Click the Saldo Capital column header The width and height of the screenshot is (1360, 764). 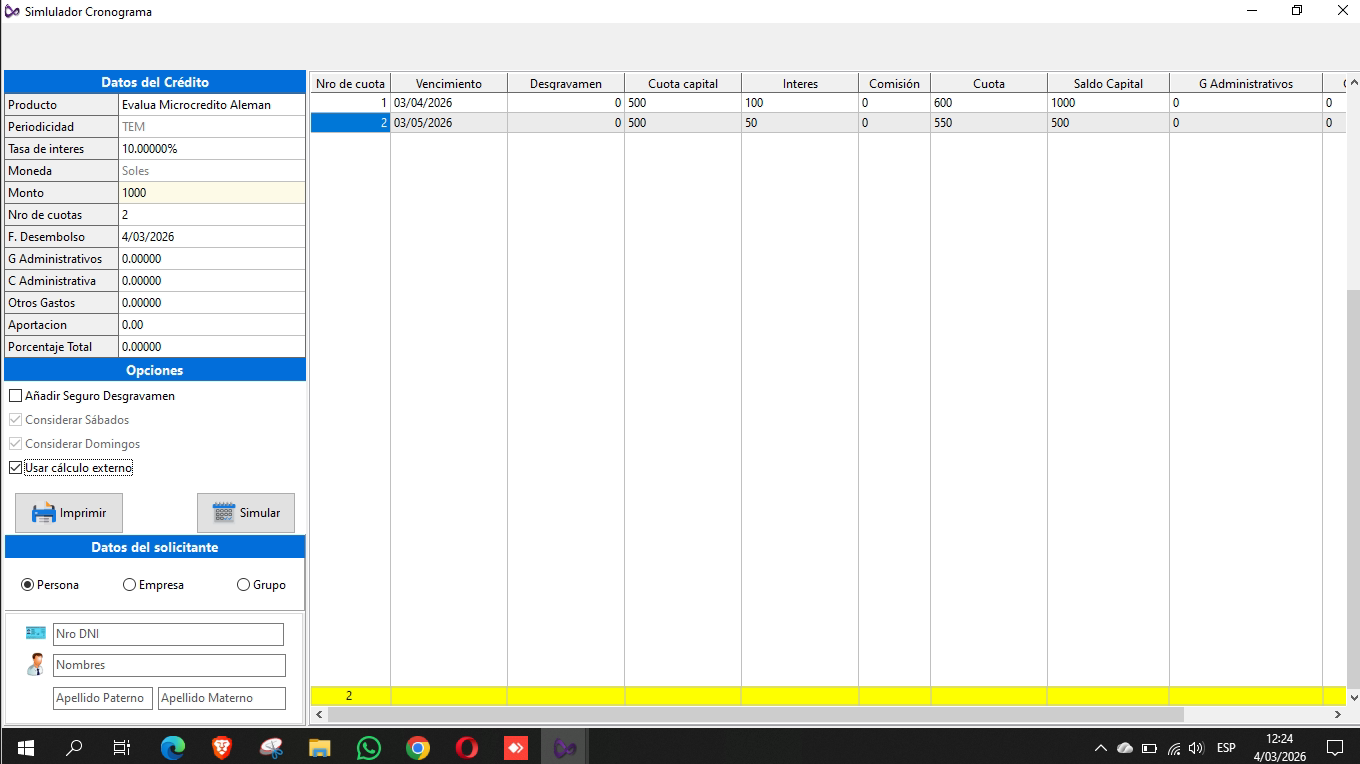pyautogui.click(x=1108, y=84)
